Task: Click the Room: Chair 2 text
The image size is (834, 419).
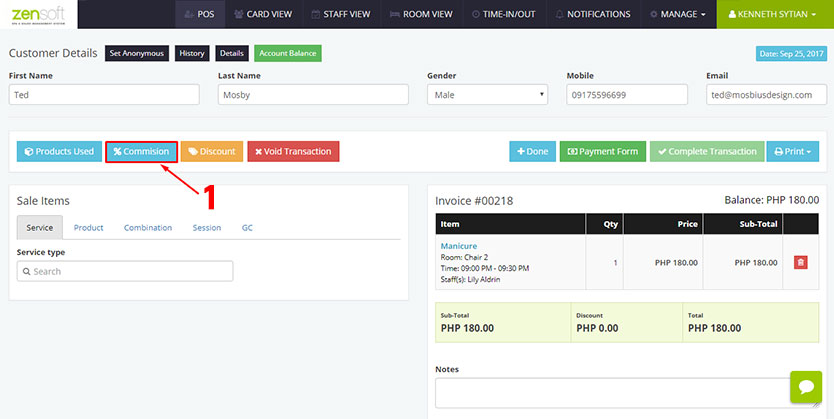Action: (x=464, y=257)
